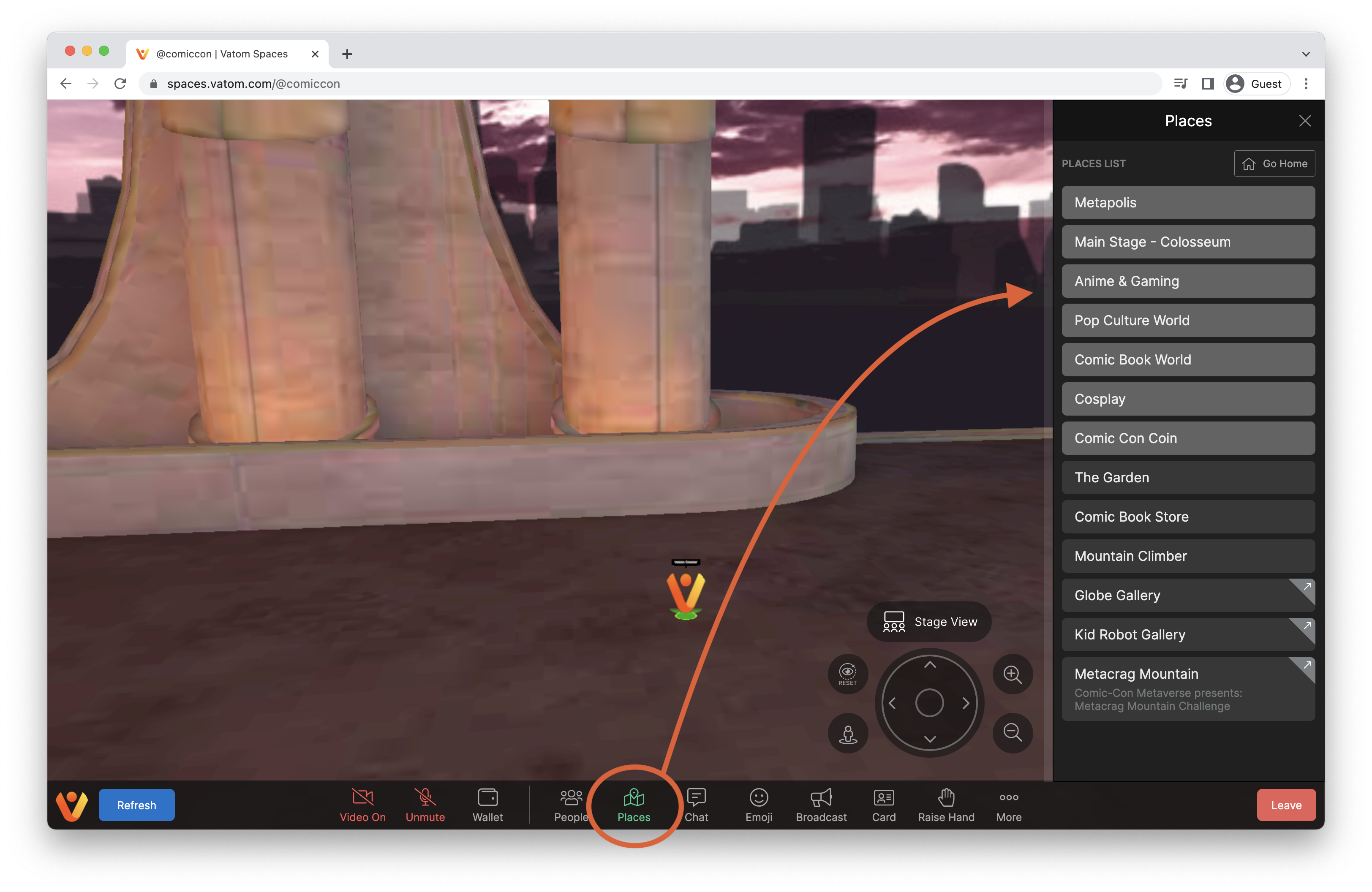Turn right with the joystick right arrow
The image size is (1372, 892).
tap(966, 703)
